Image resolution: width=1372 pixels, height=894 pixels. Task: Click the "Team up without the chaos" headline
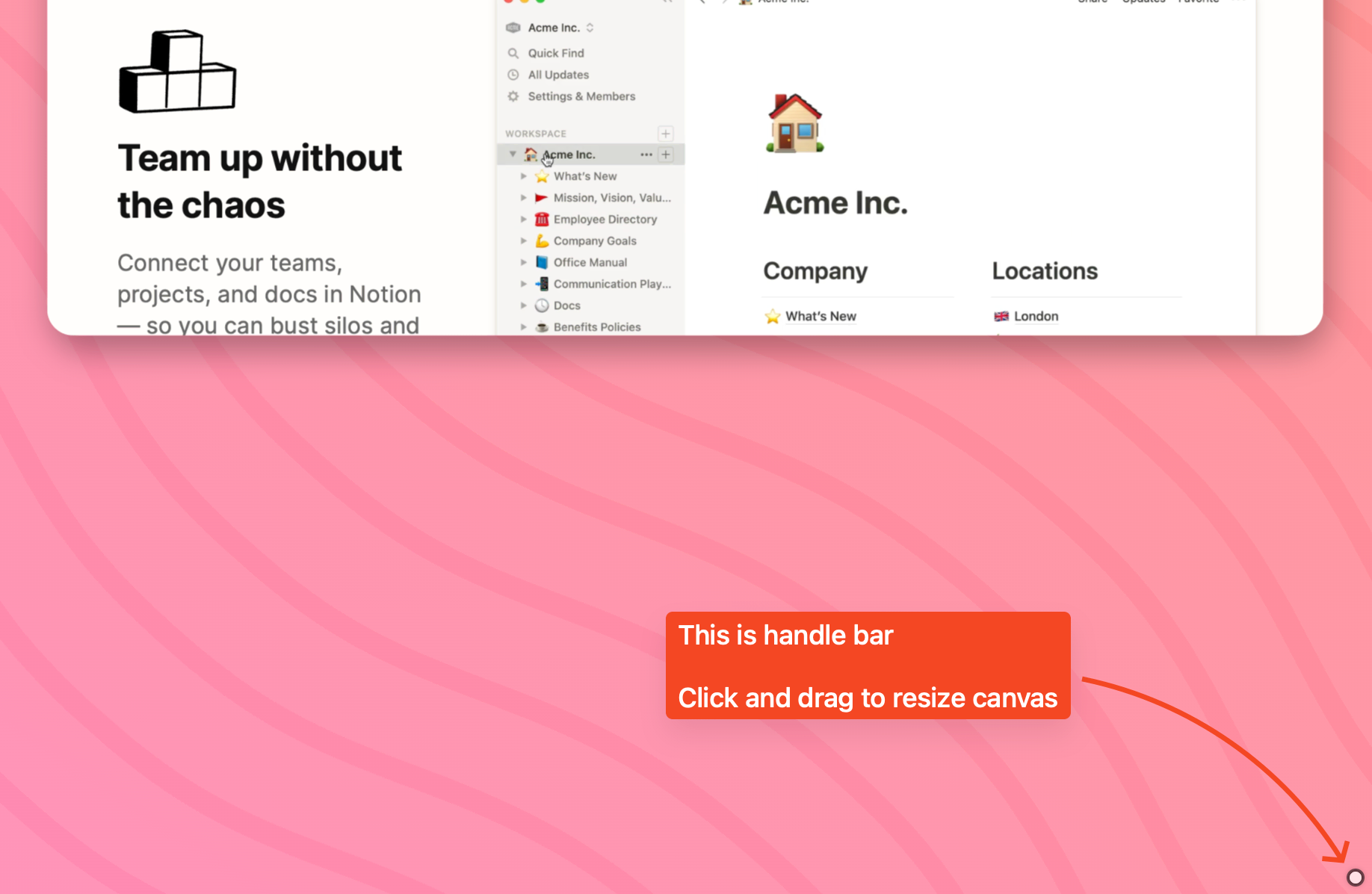point(260,181)
